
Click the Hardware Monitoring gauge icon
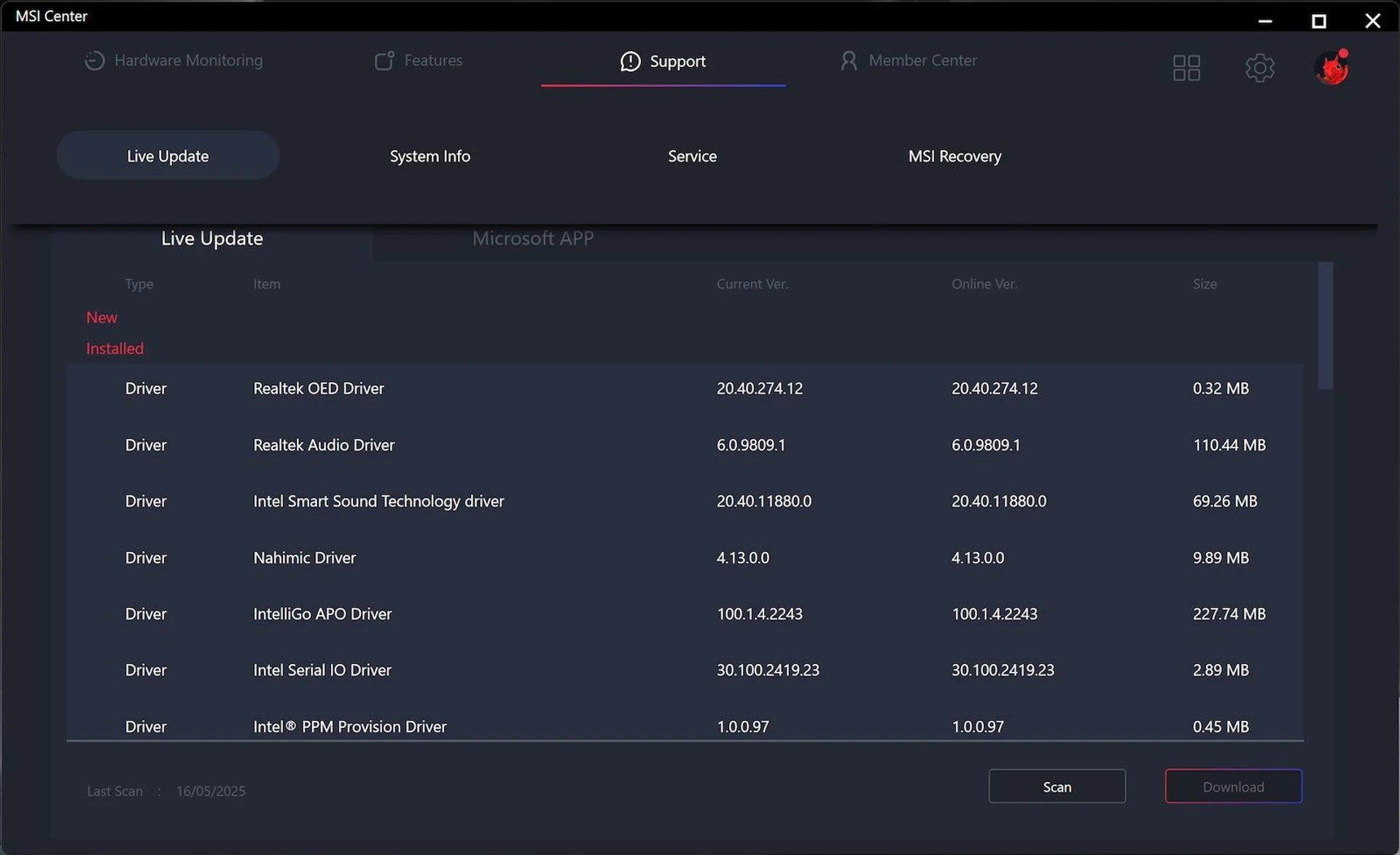click(x=95, y=61)
